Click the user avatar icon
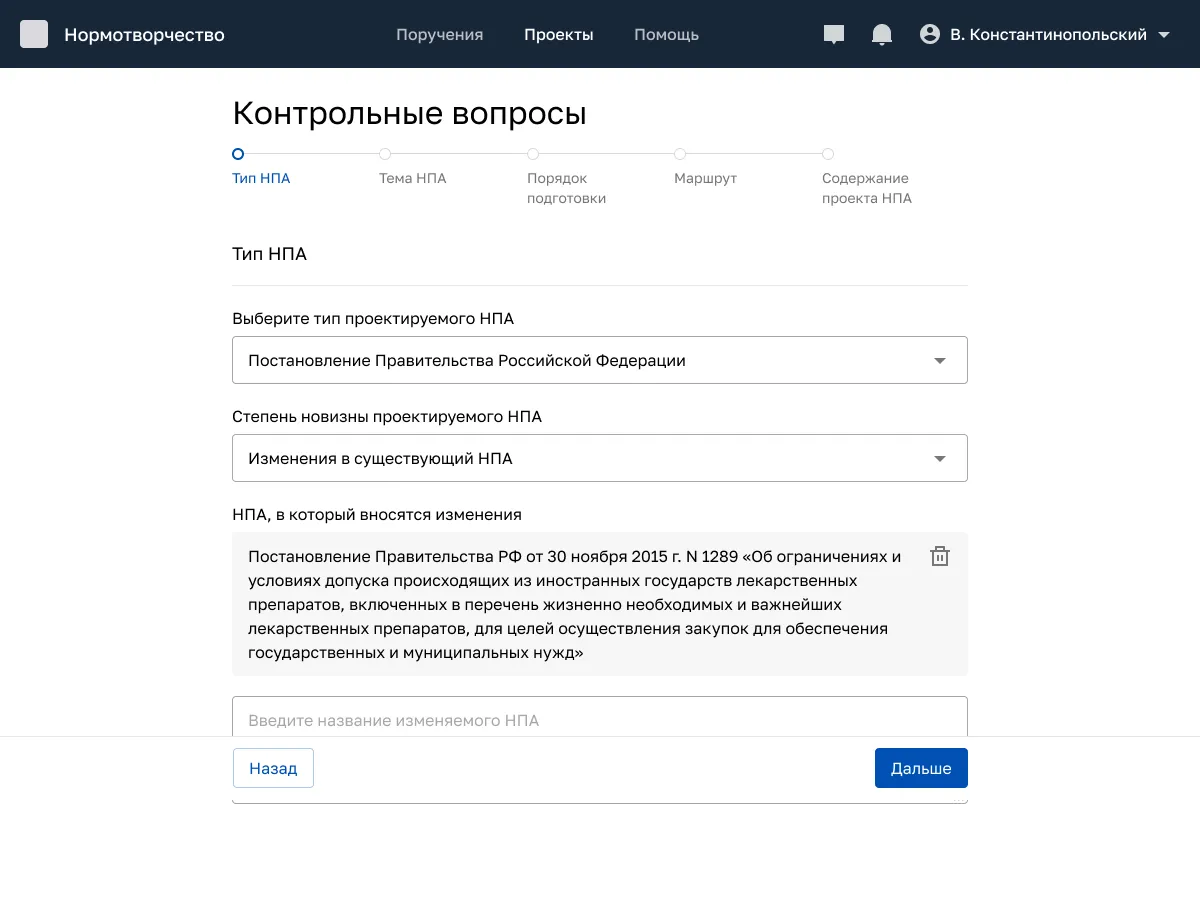Screen dimensions: 1200x916 pyautogui.click(x=930, y=34)
